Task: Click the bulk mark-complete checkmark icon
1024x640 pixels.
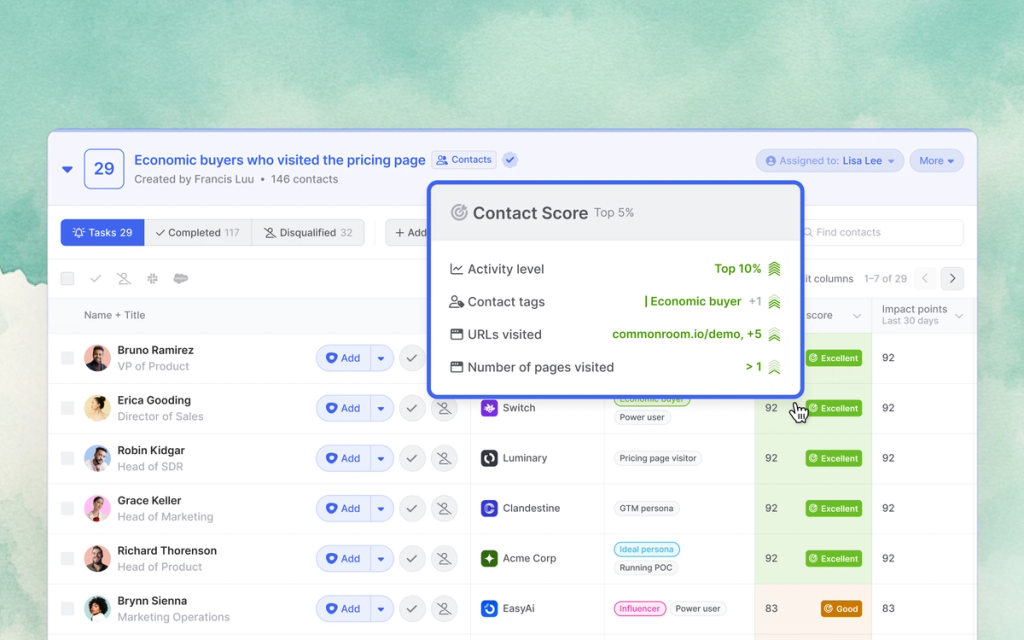Action: tap(95, 279)
